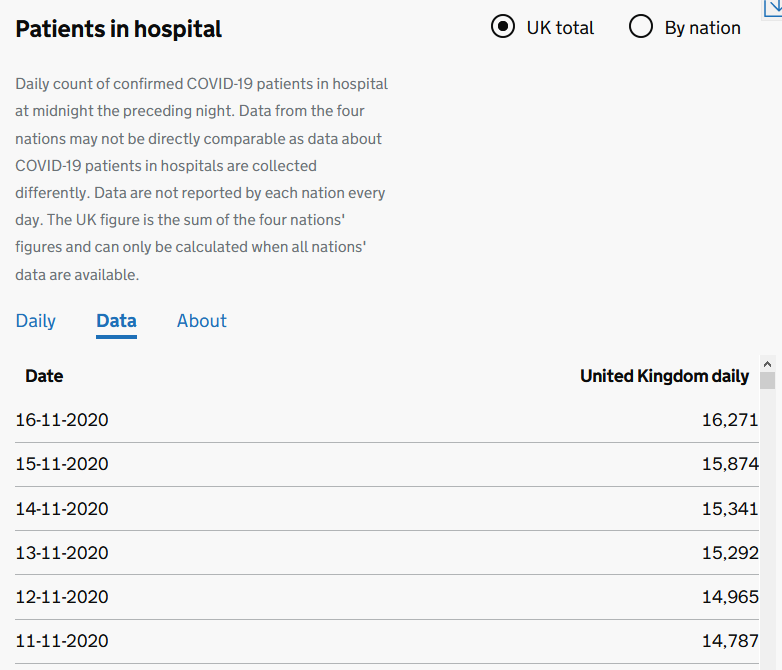Click the United Kingdom daily column header
This screenshot has height=670, width=782.
pyautogui.click(x=664, y=376)
